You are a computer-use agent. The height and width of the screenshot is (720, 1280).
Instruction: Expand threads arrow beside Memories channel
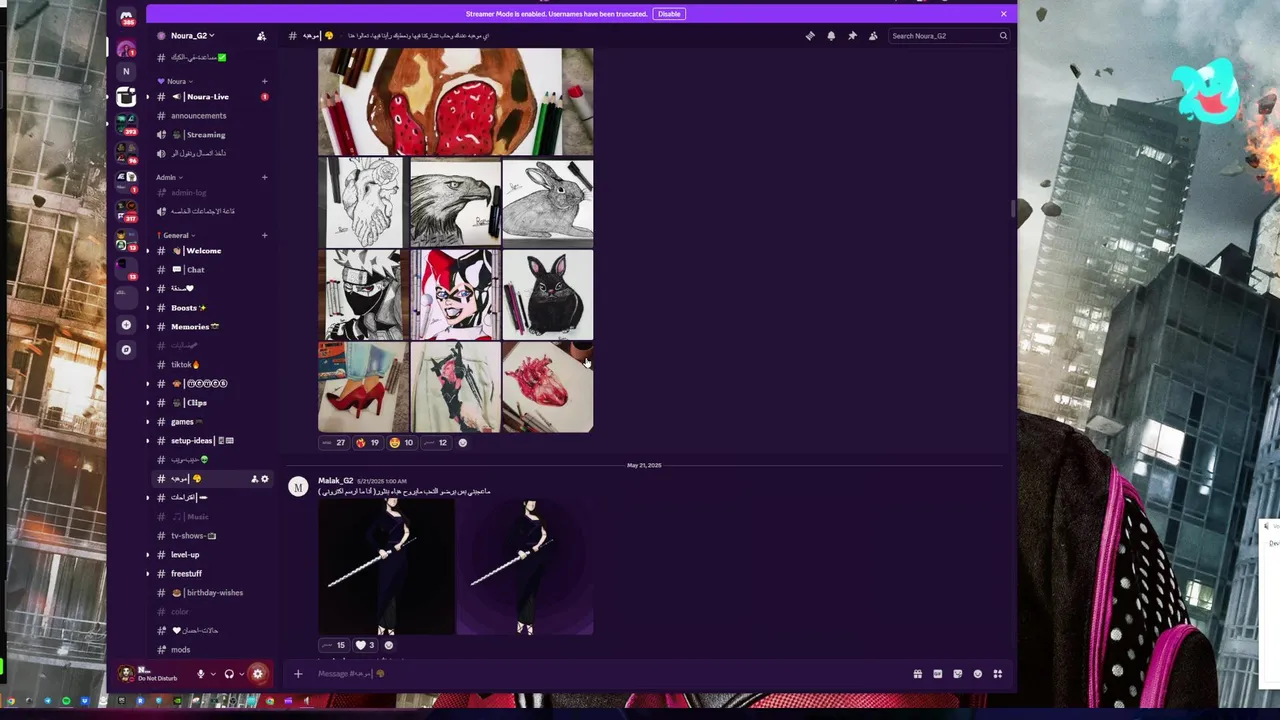point(148,327)
